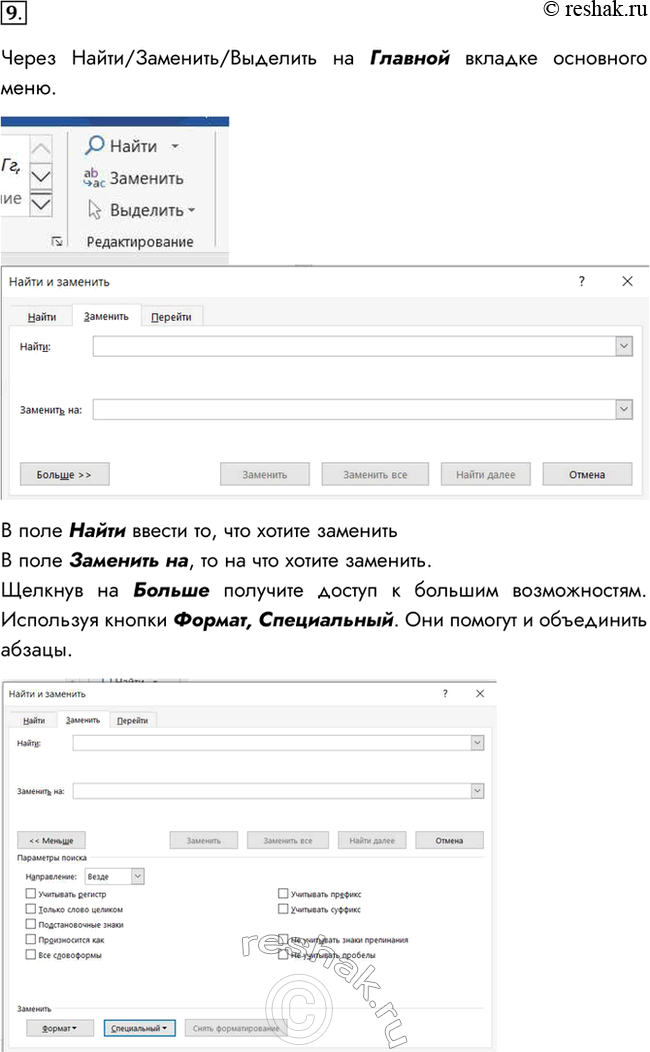
Task: Expand the styles gallery with the More arrow
Action: [x=41, y=203]
